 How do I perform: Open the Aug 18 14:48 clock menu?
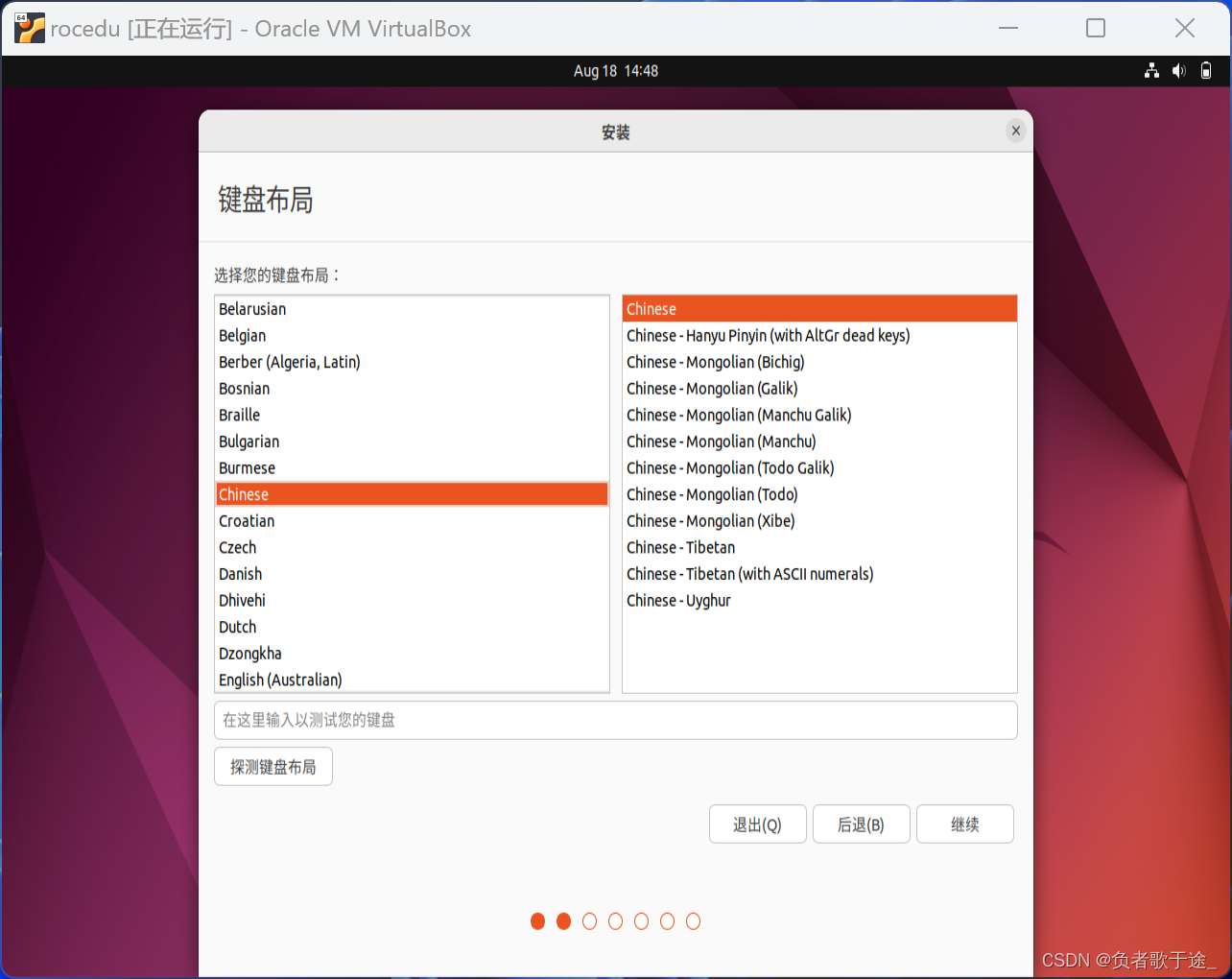616,70
